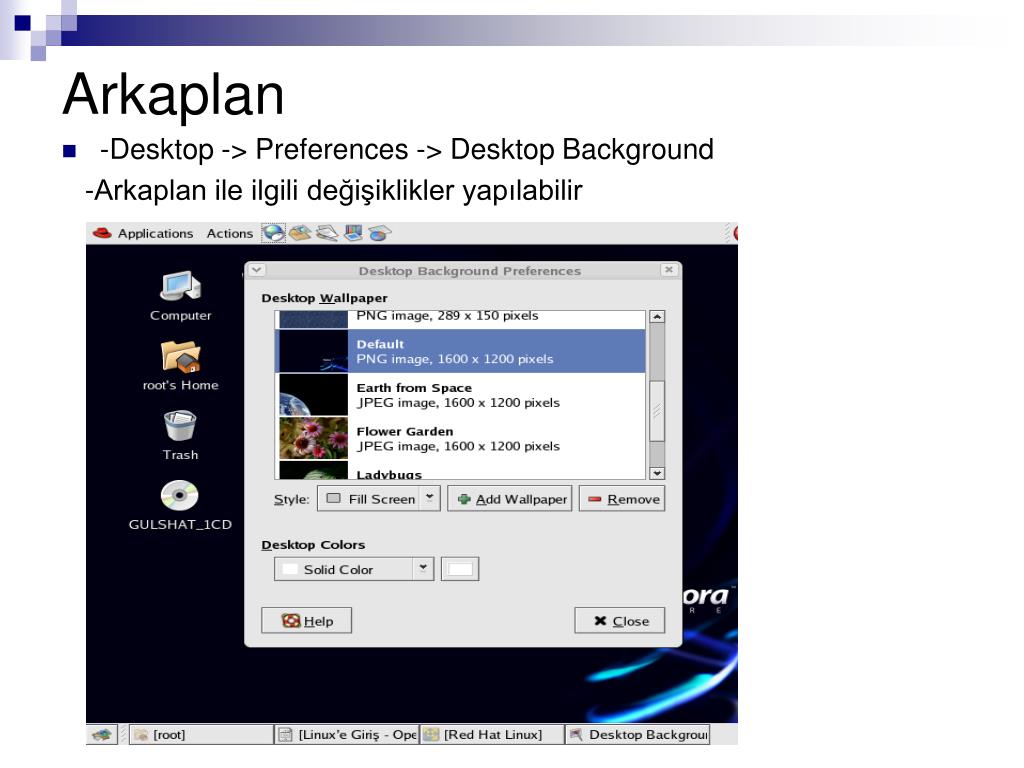Screen dimensions: 1024x768
Task: Launch the word processor icon in top panel
Action: point(327,233)
